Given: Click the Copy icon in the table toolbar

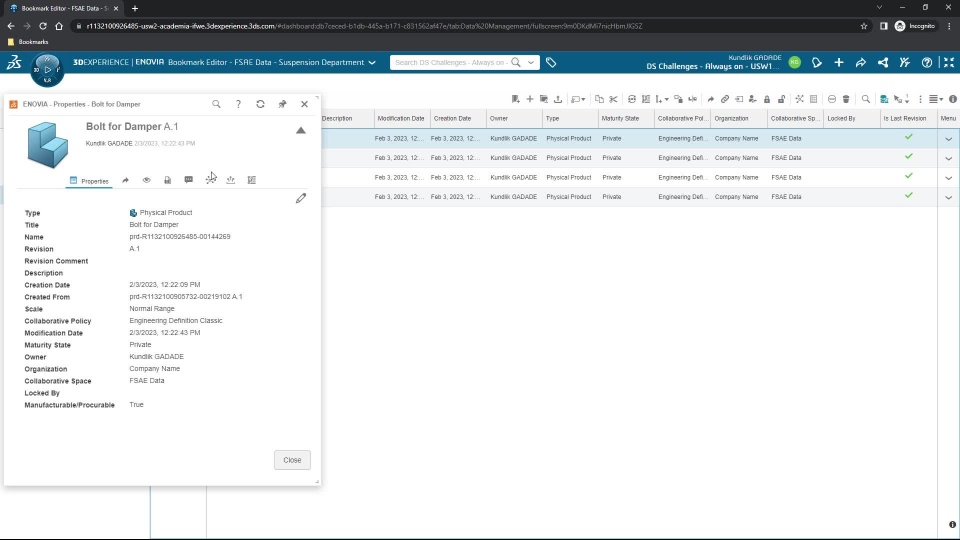Looking at the screenshot, I should click(599, 99).
